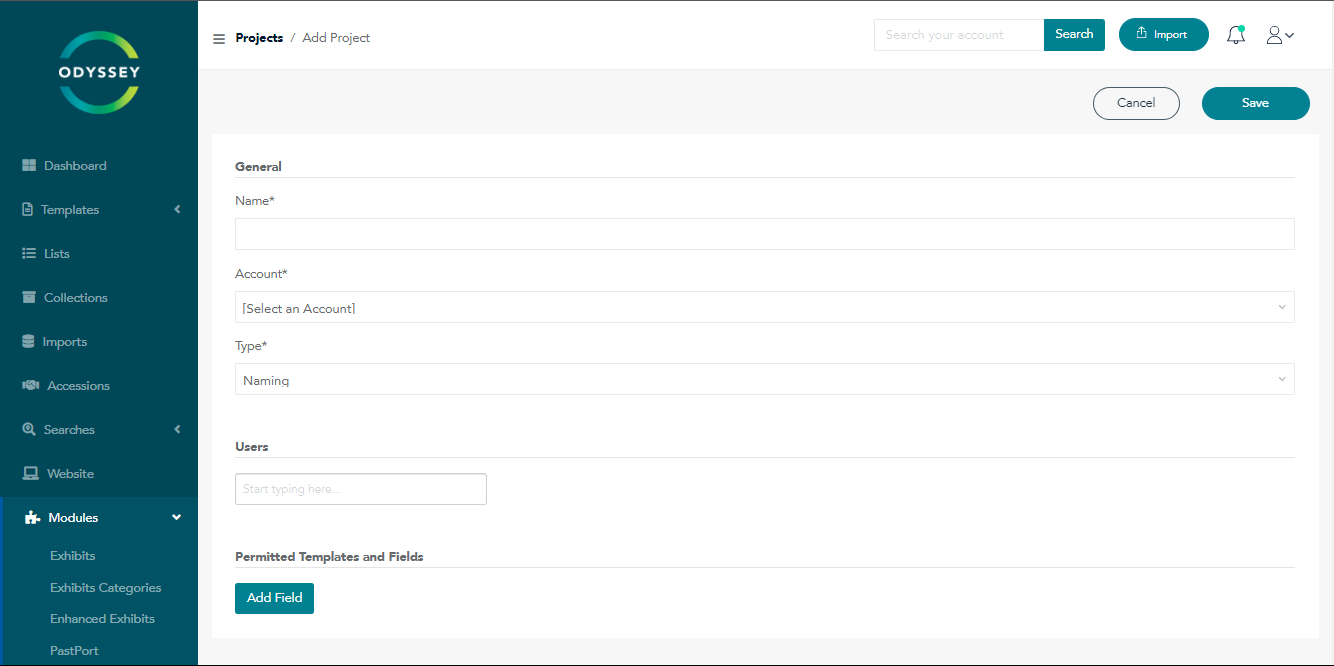
Task: Click the Search button
Action: tap(1074, 35)
